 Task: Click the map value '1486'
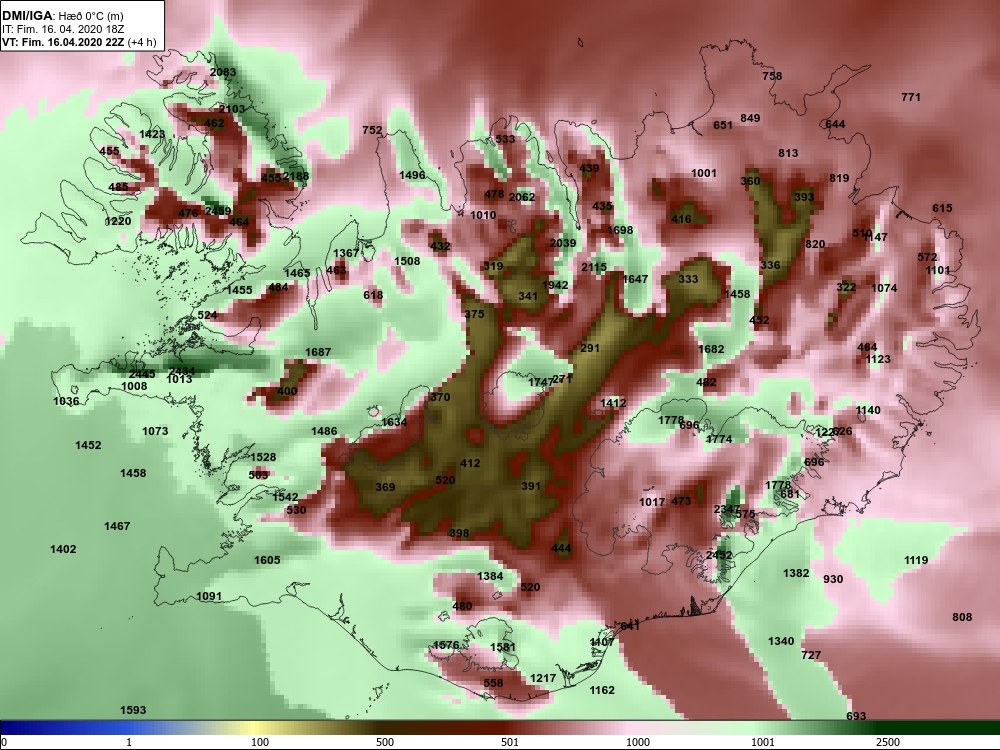click(324, 431)
